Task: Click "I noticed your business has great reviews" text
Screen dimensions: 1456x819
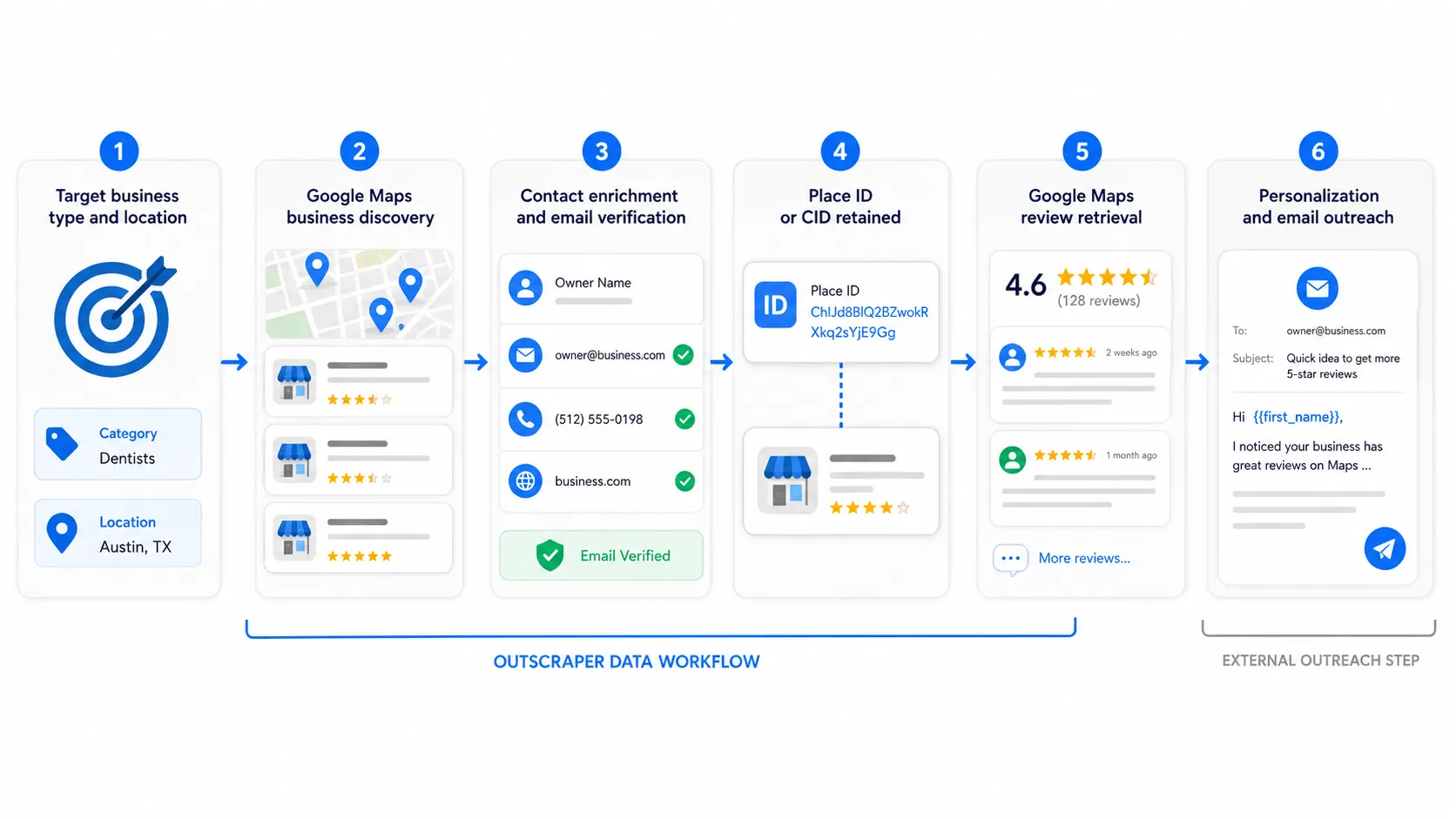Action: 1307,456
